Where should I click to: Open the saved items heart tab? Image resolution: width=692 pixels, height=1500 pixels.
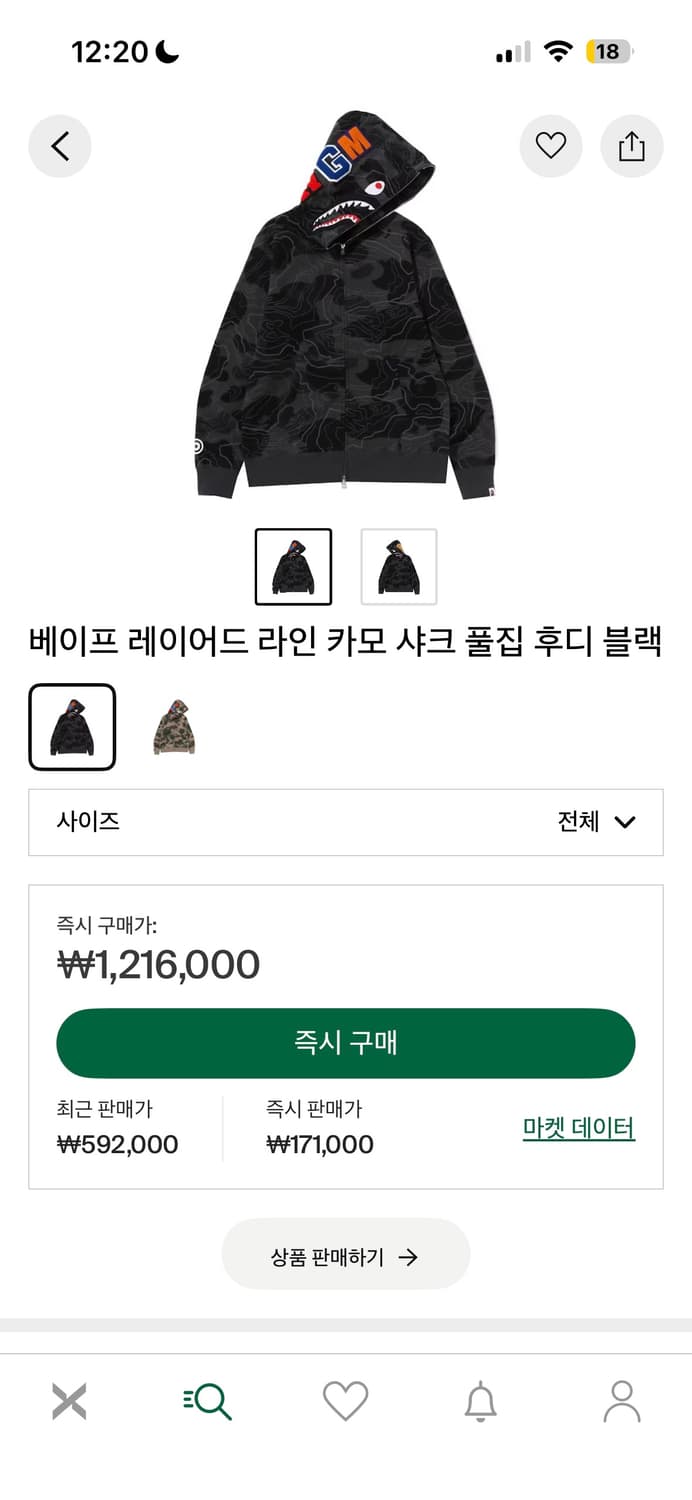pos(346,1400)
